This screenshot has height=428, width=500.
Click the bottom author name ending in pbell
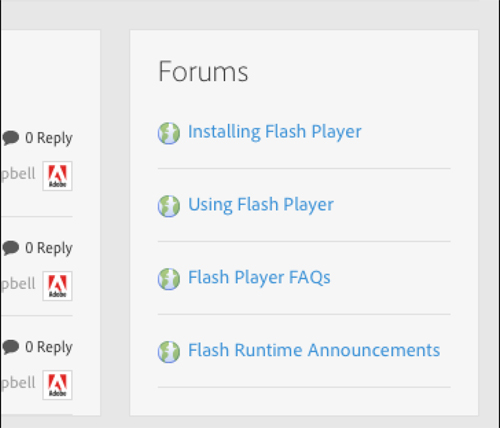[18, 383]
